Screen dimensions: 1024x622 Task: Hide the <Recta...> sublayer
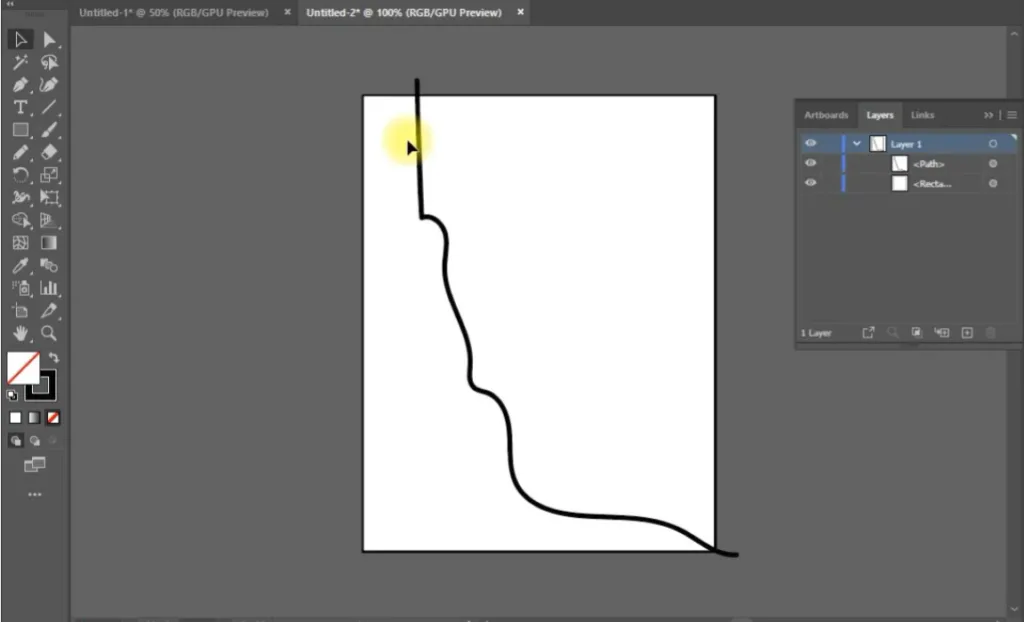click(810, 183)
